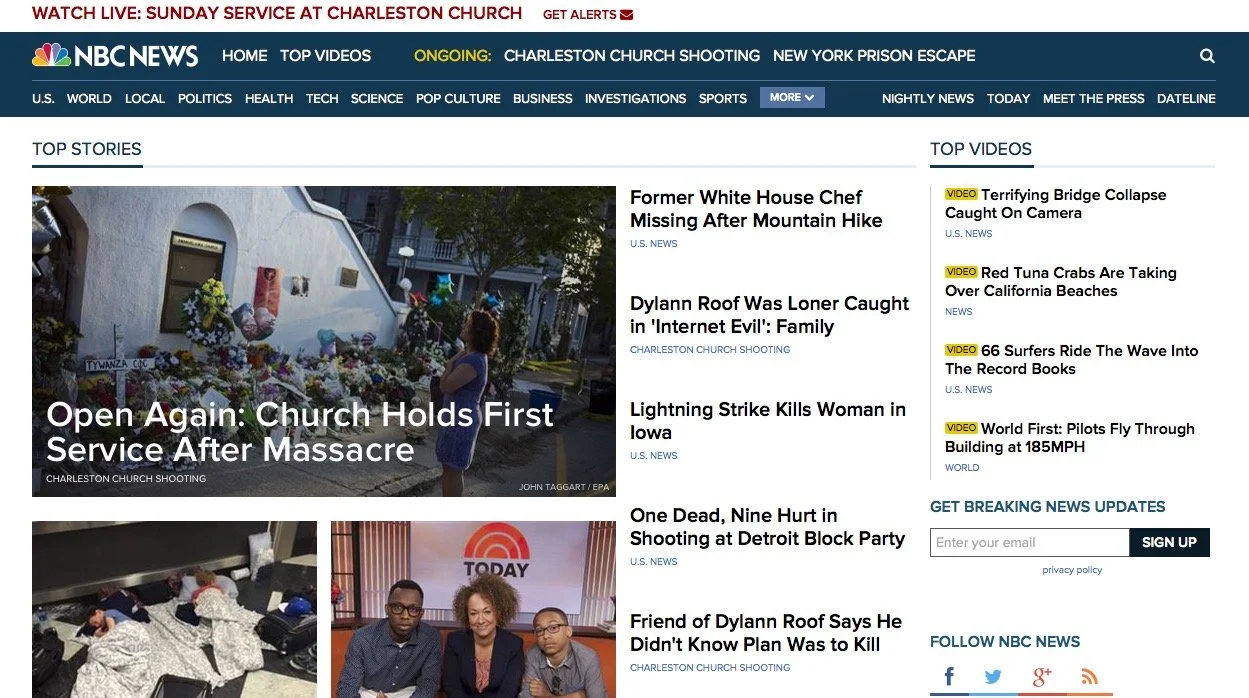1249x698 pixels.
Task: Open the RSS feed icon
Action: 1089,677
